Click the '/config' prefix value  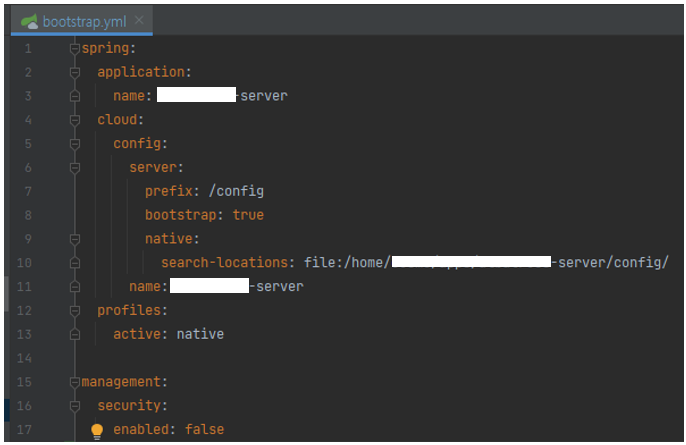pos(236,191)
